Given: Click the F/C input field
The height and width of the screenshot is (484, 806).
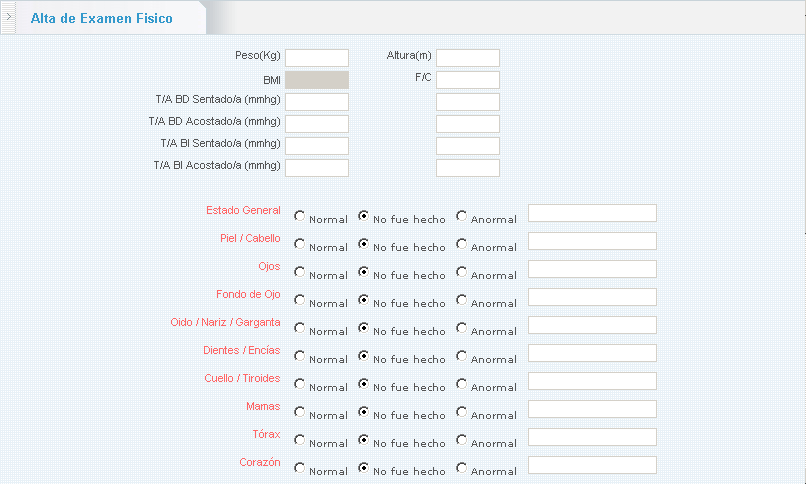Looking at the screenshot, I should (x=467, y=80).
